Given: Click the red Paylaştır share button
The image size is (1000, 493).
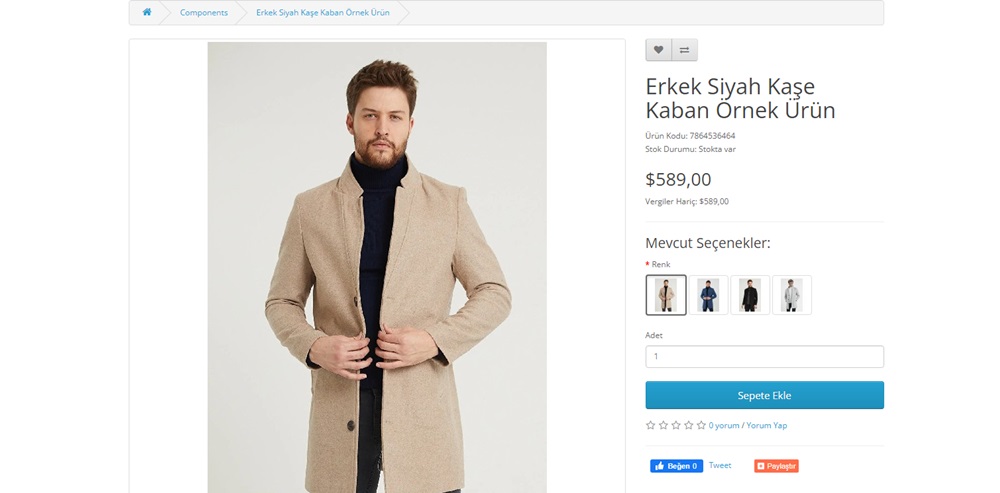Looking at the screenshot, I should pyautogui.click(x=776, y=466).
